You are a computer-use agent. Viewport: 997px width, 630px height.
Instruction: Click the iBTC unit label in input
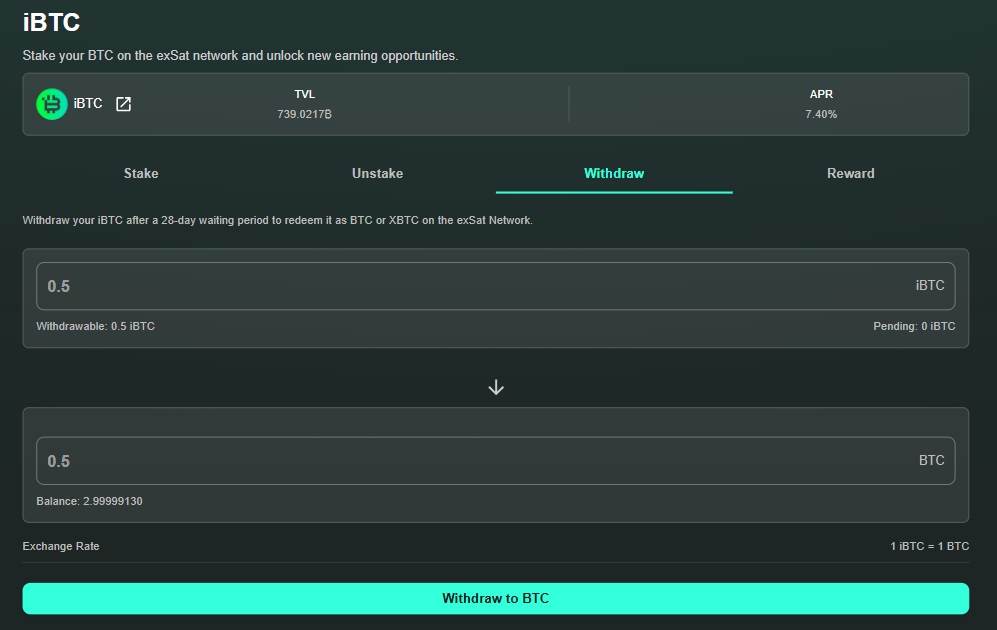pos(929,286)
